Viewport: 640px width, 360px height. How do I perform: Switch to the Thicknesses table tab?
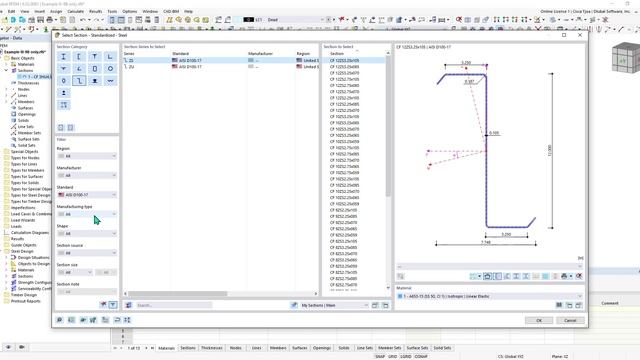[211, 348]
